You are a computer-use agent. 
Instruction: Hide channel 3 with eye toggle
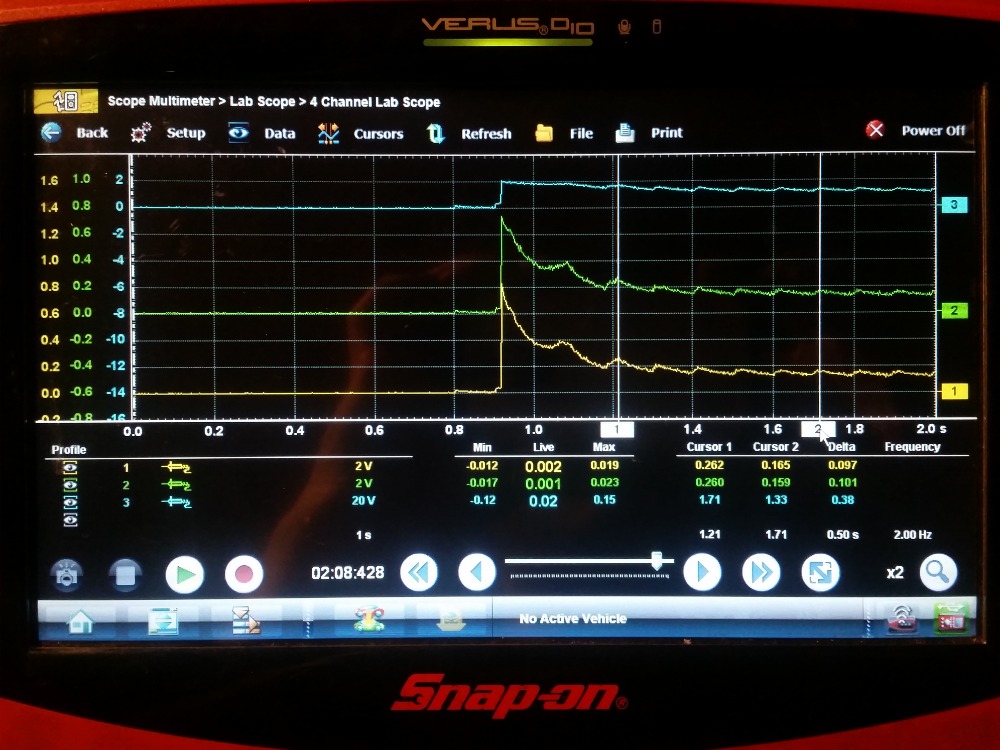tap(70, 501)
